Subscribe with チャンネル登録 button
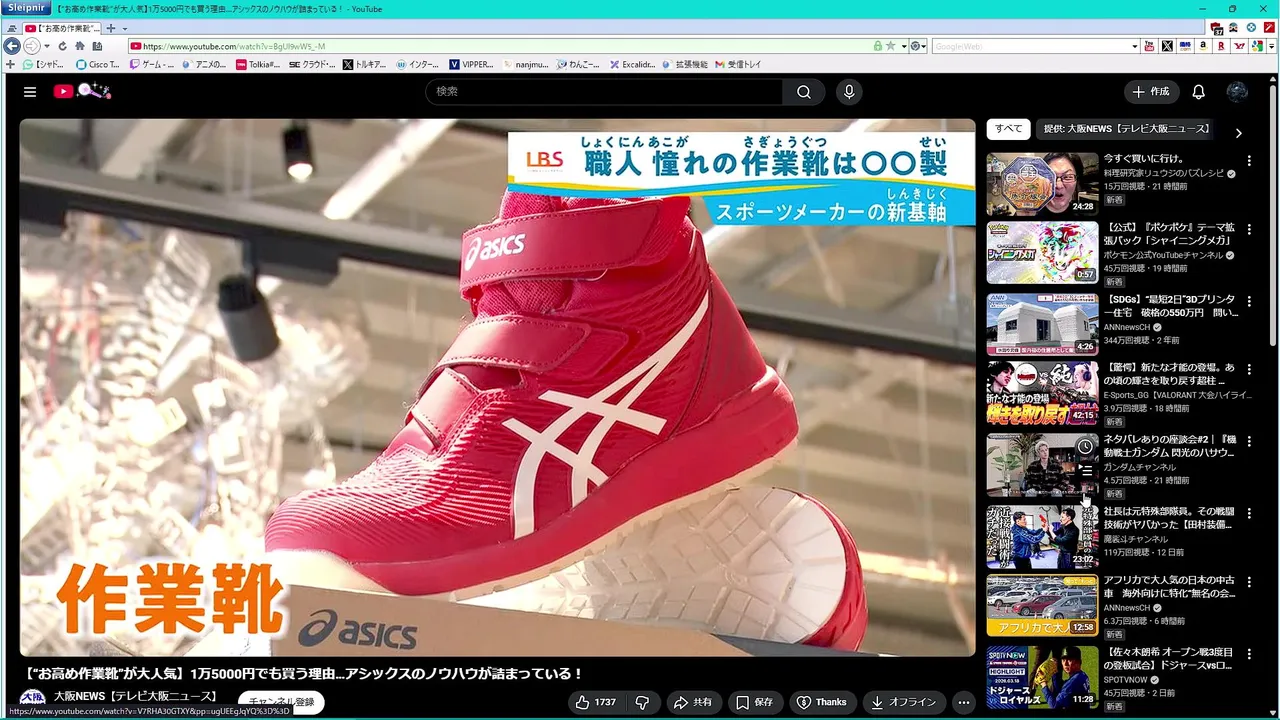This screenshot has width=1280, height=720. click(281, 702)
